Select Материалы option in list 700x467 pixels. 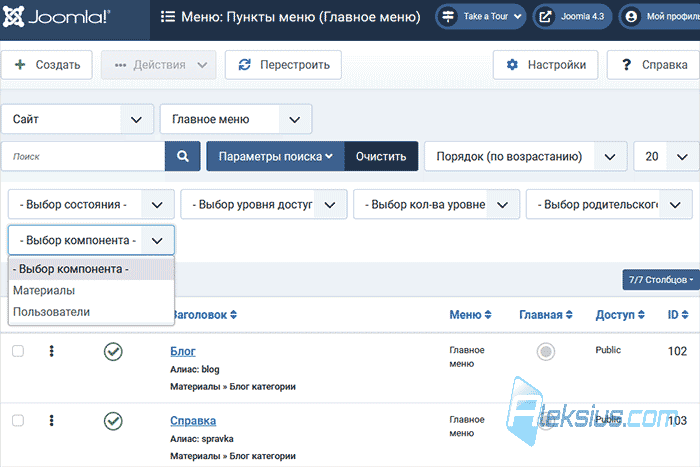point(92,291)
